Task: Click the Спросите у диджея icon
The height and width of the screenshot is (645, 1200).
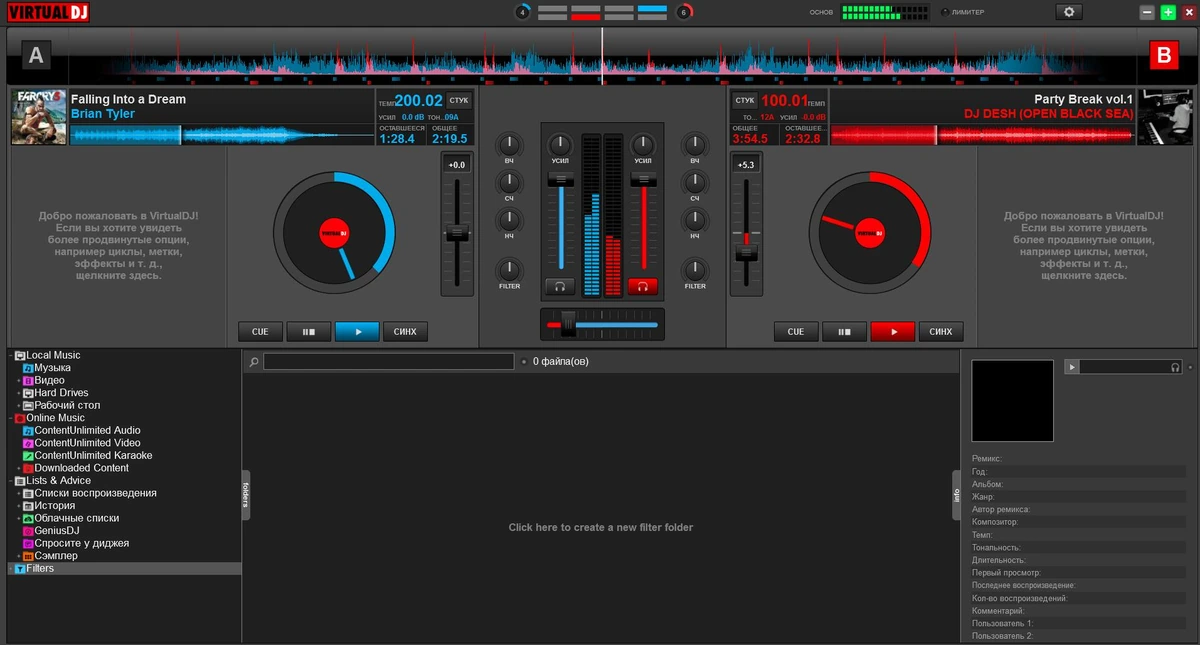Action: coord(28,544)
